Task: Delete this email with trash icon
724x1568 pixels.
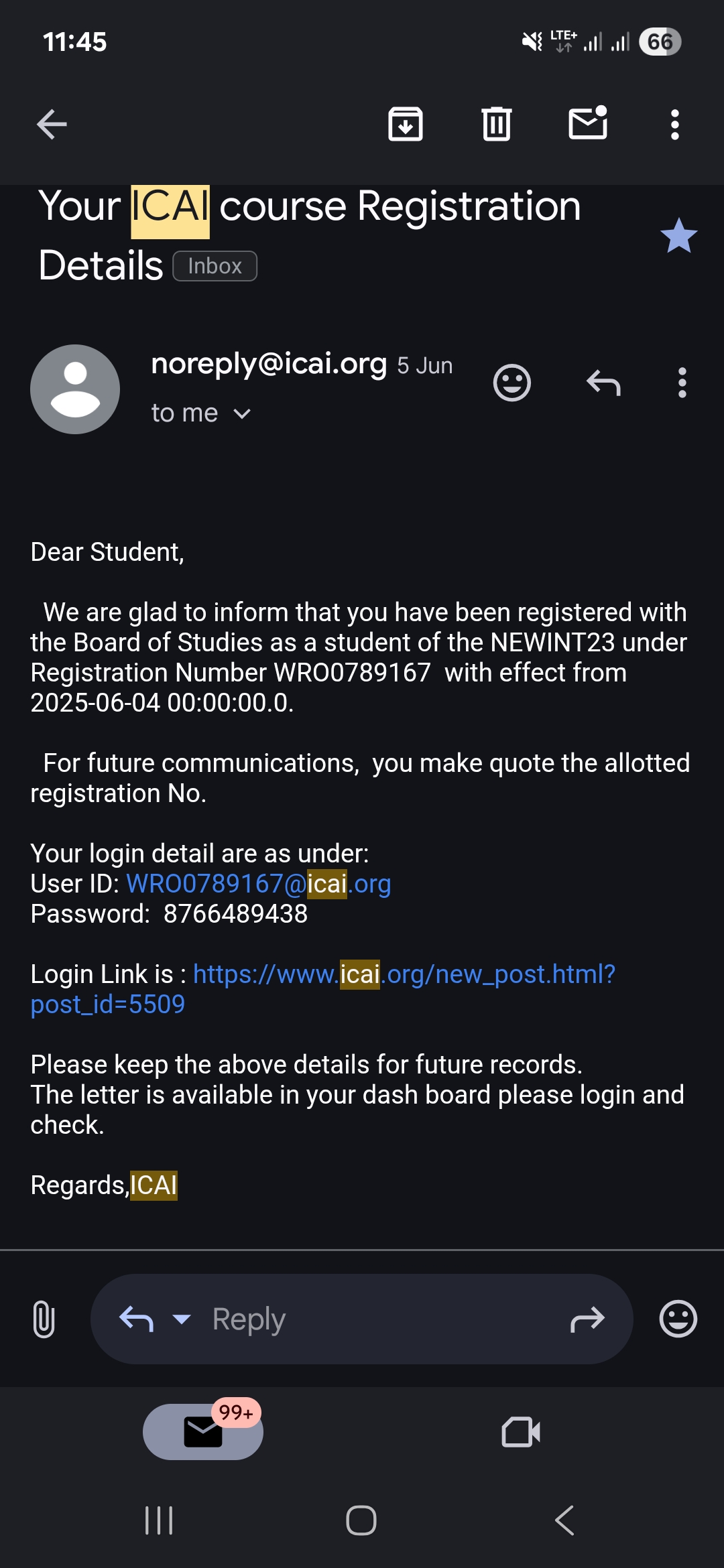Action: (497, 125)
